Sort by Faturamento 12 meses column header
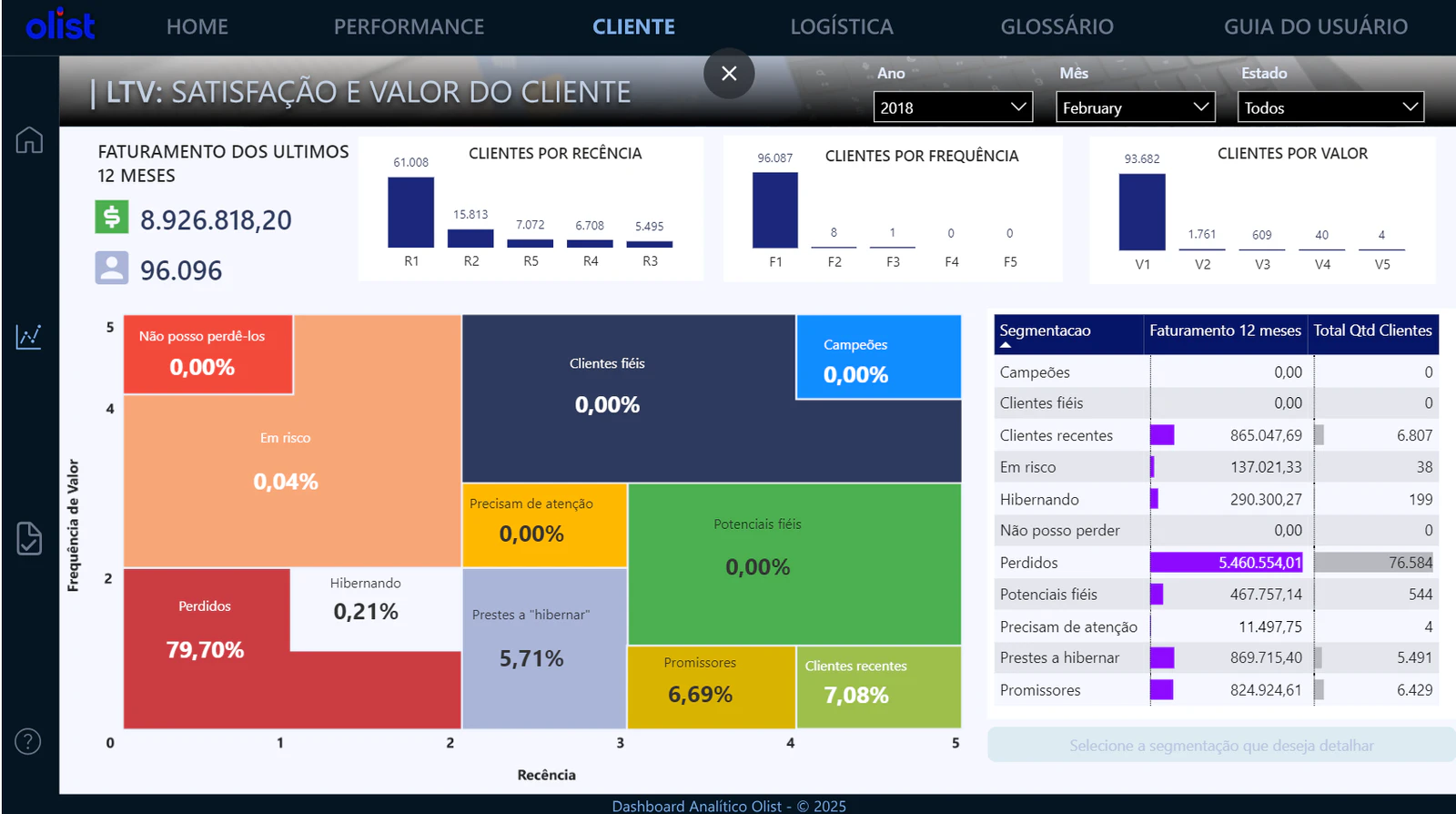1456x814 pixels. coord(1225,331)
